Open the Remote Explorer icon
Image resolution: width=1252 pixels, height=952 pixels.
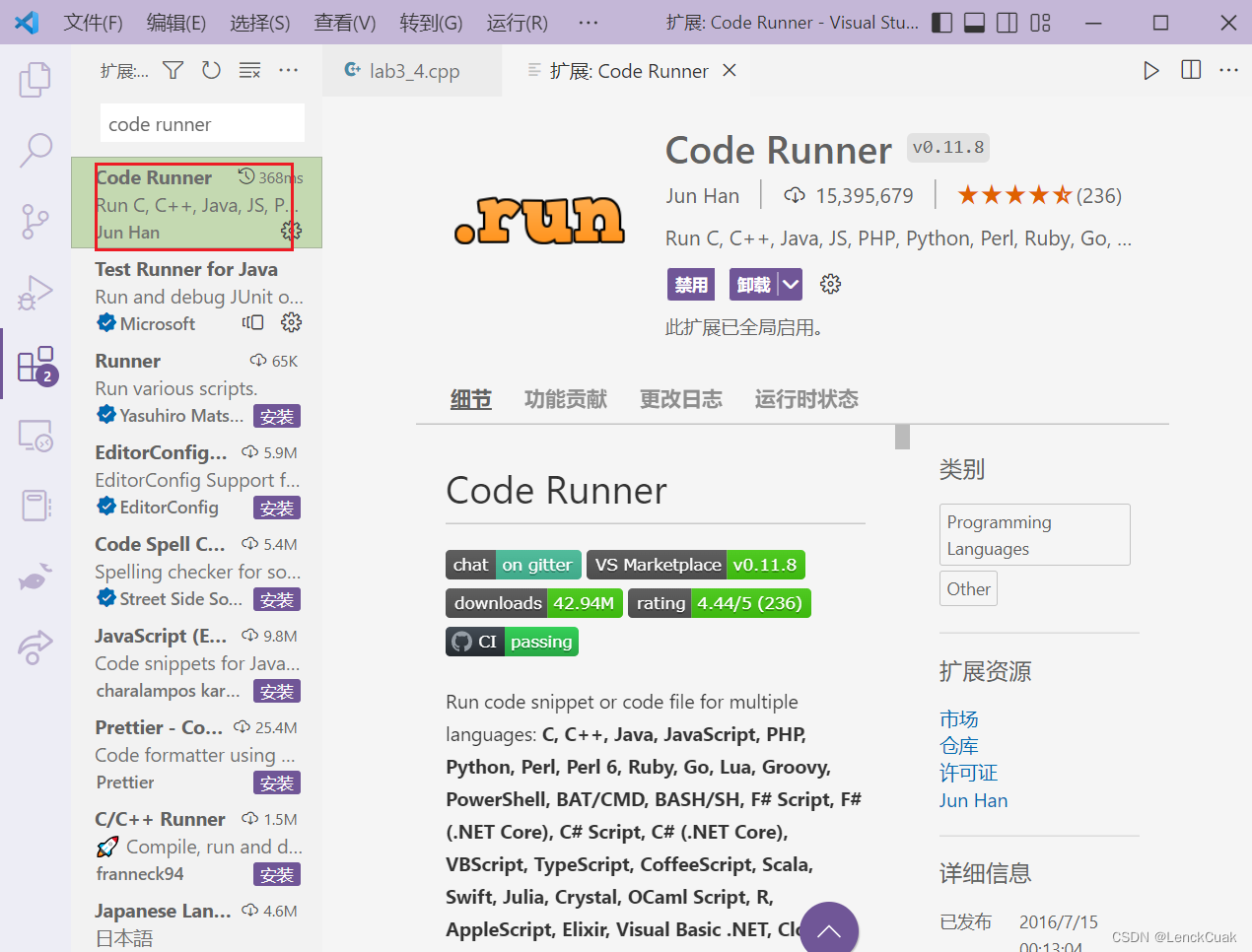coord(35,435)
